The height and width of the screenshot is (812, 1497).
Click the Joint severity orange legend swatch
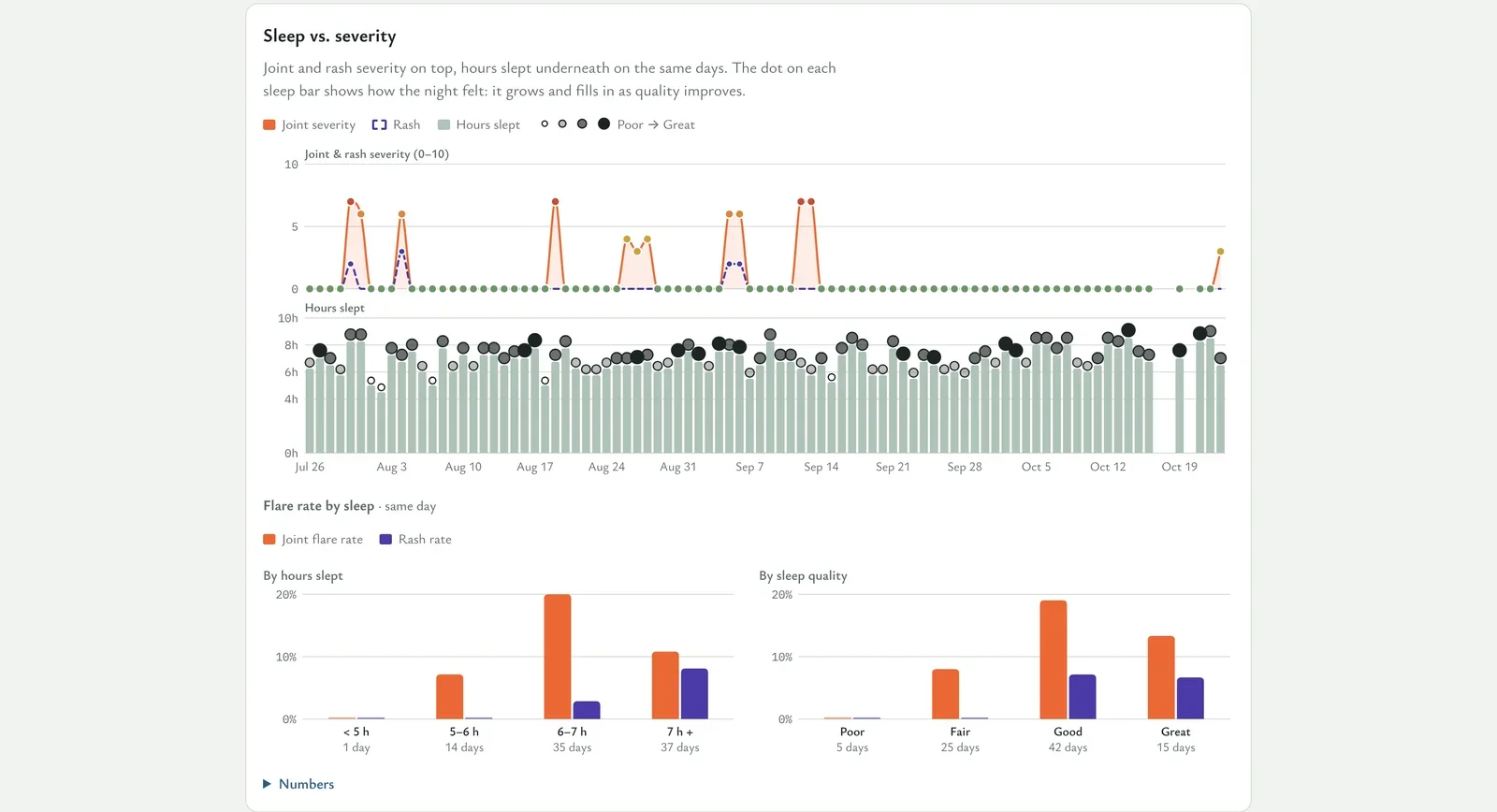[269, 124]
